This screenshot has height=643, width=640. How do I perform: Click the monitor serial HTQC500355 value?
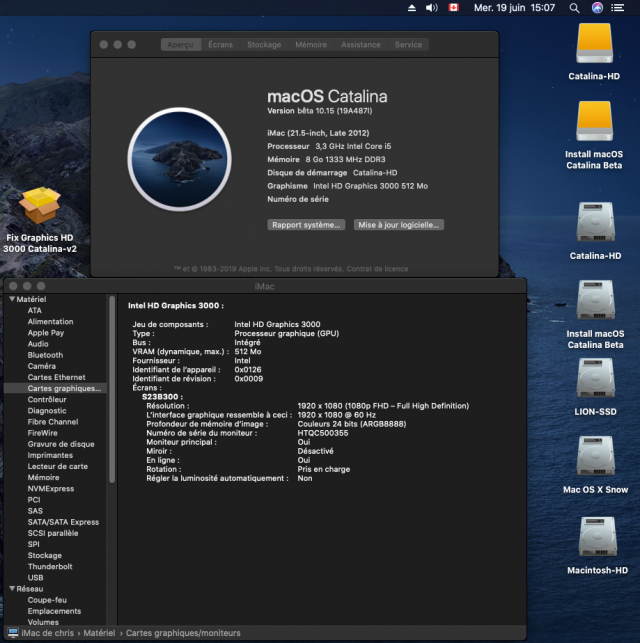323,433
